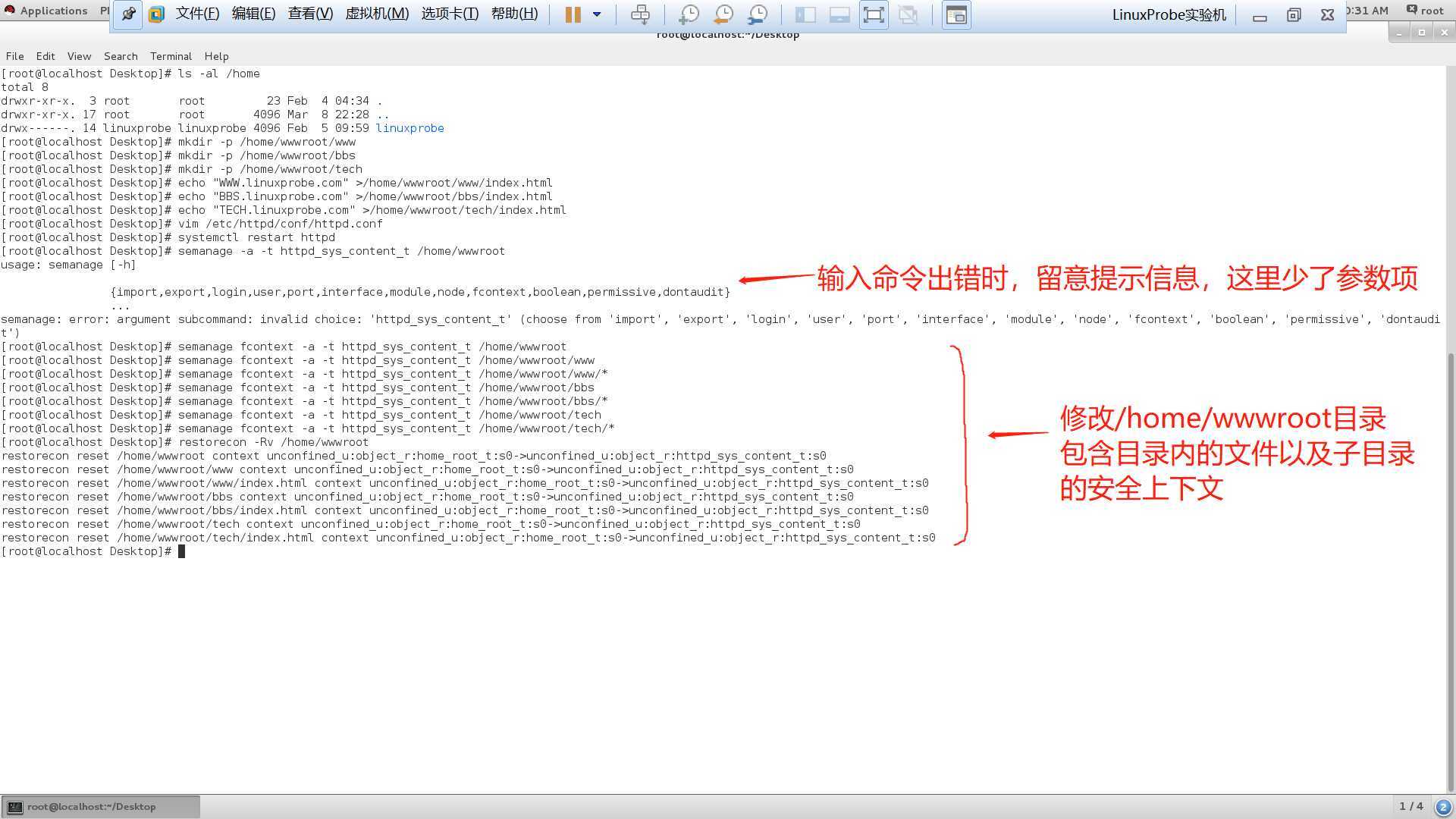Open the terminal View menu
This screenshot has width=1456, height=819.
(x=79, y=56)
